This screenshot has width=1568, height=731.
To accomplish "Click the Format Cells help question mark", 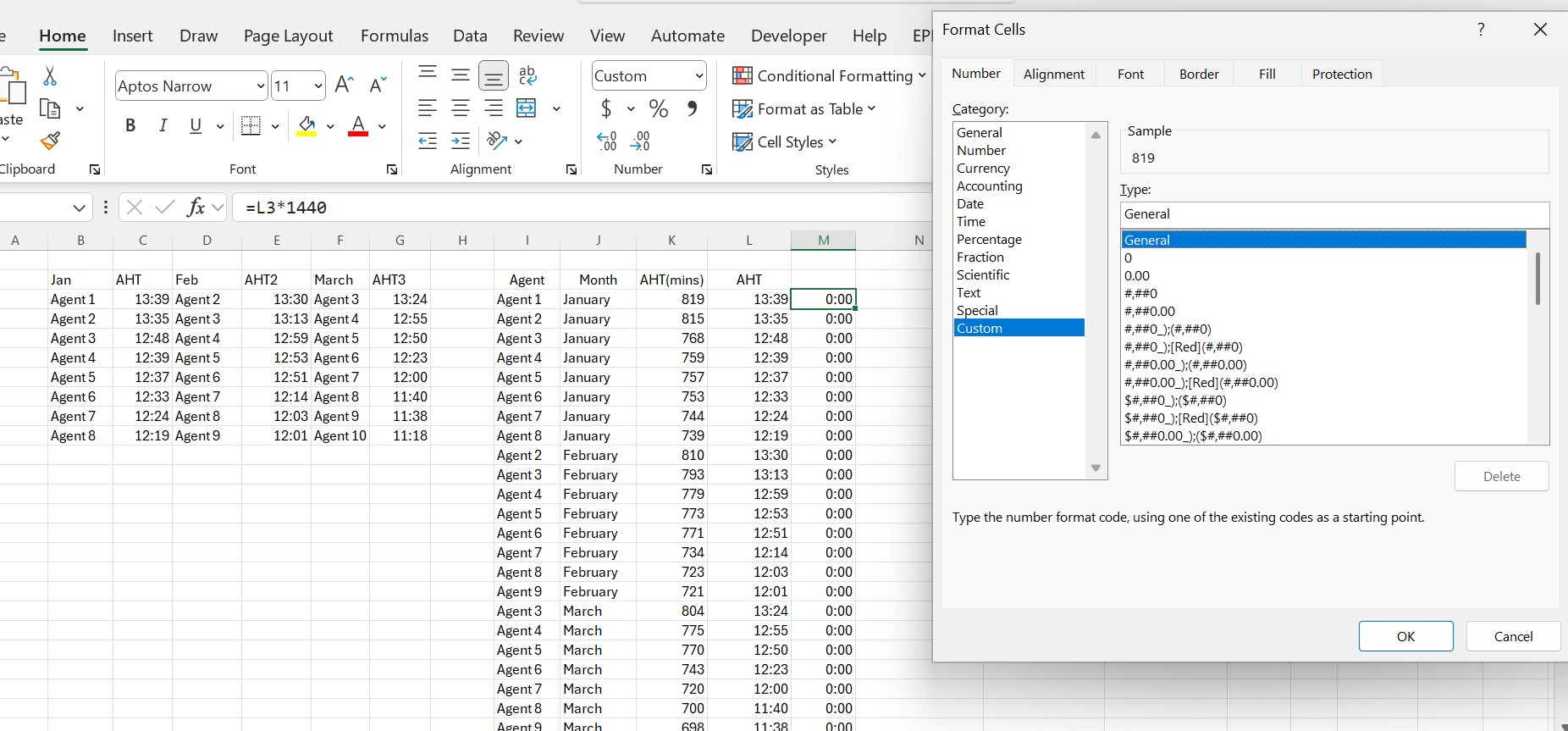I will coord(1481,29).
